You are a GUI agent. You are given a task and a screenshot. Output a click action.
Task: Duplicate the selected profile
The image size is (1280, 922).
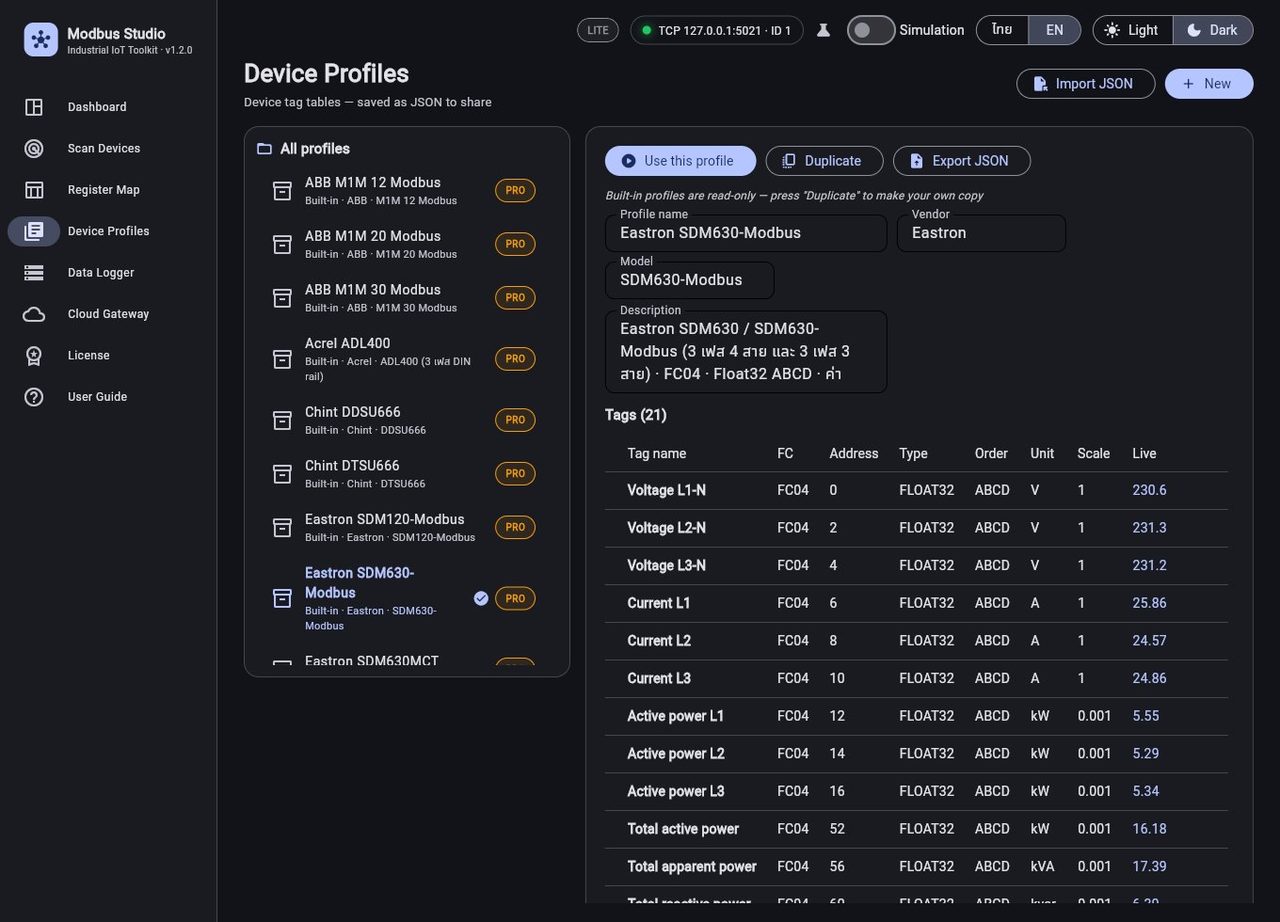tap(824, 161)
